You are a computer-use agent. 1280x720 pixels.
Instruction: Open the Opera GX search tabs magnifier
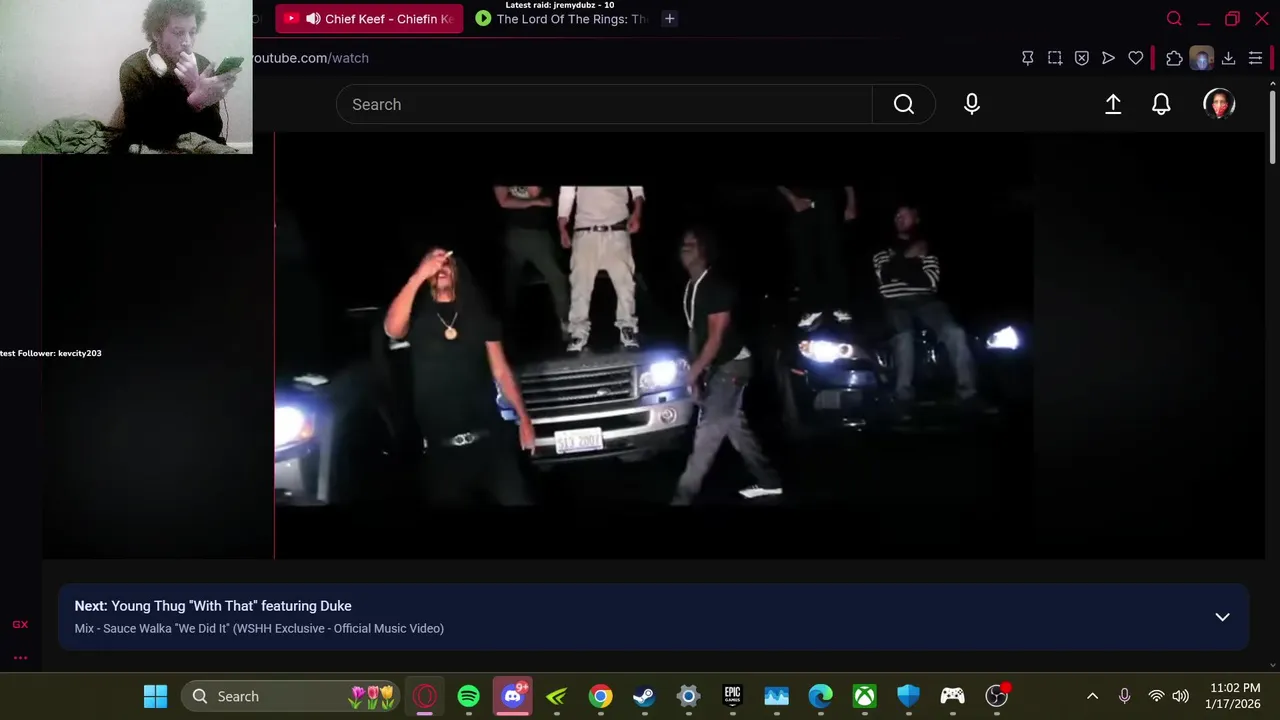tap(1174, 19)
